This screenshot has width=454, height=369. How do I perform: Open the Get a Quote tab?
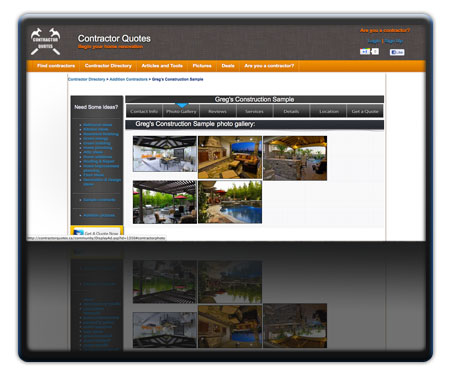tap(365, 111)
